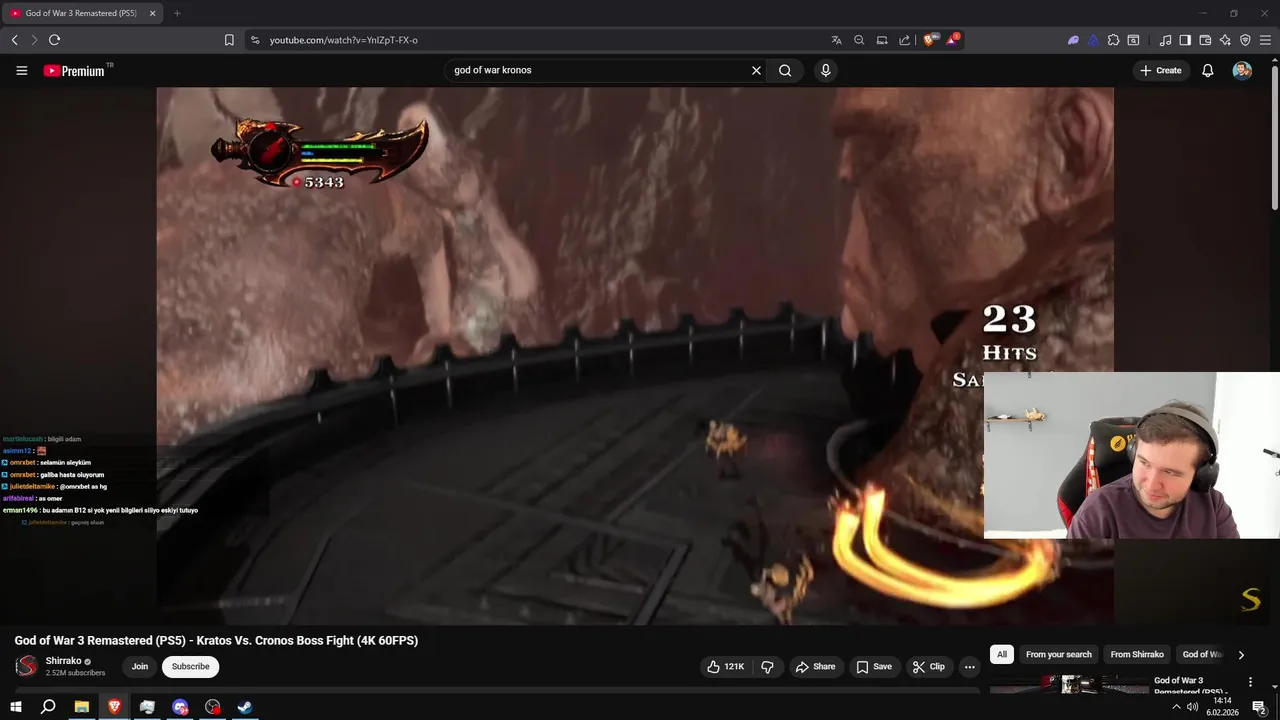Open Steam from the taskbar
The height and width of the screenshot is (720, 1280).
tap(244, 707)
